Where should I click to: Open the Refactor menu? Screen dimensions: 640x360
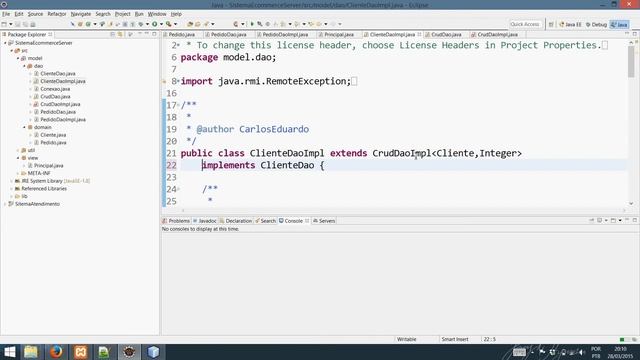pos(57,14)
